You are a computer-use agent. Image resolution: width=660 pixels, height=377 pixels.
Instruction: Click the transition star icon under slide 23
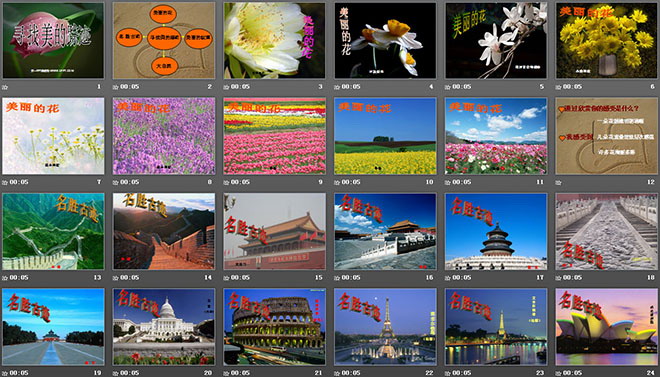click(x=447, y=373)
